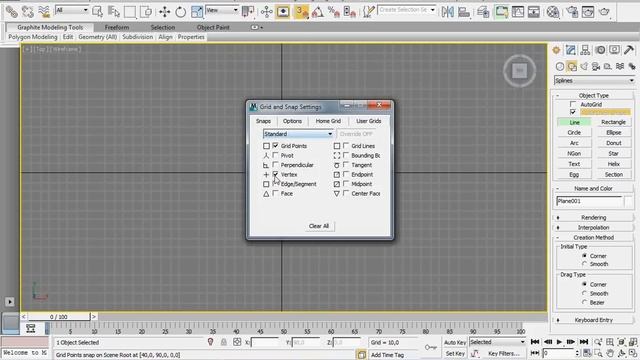This screenshot has height=360, width=640.
Task: Expand the Keyboard Entry rollout
Action: pos(593,320)
